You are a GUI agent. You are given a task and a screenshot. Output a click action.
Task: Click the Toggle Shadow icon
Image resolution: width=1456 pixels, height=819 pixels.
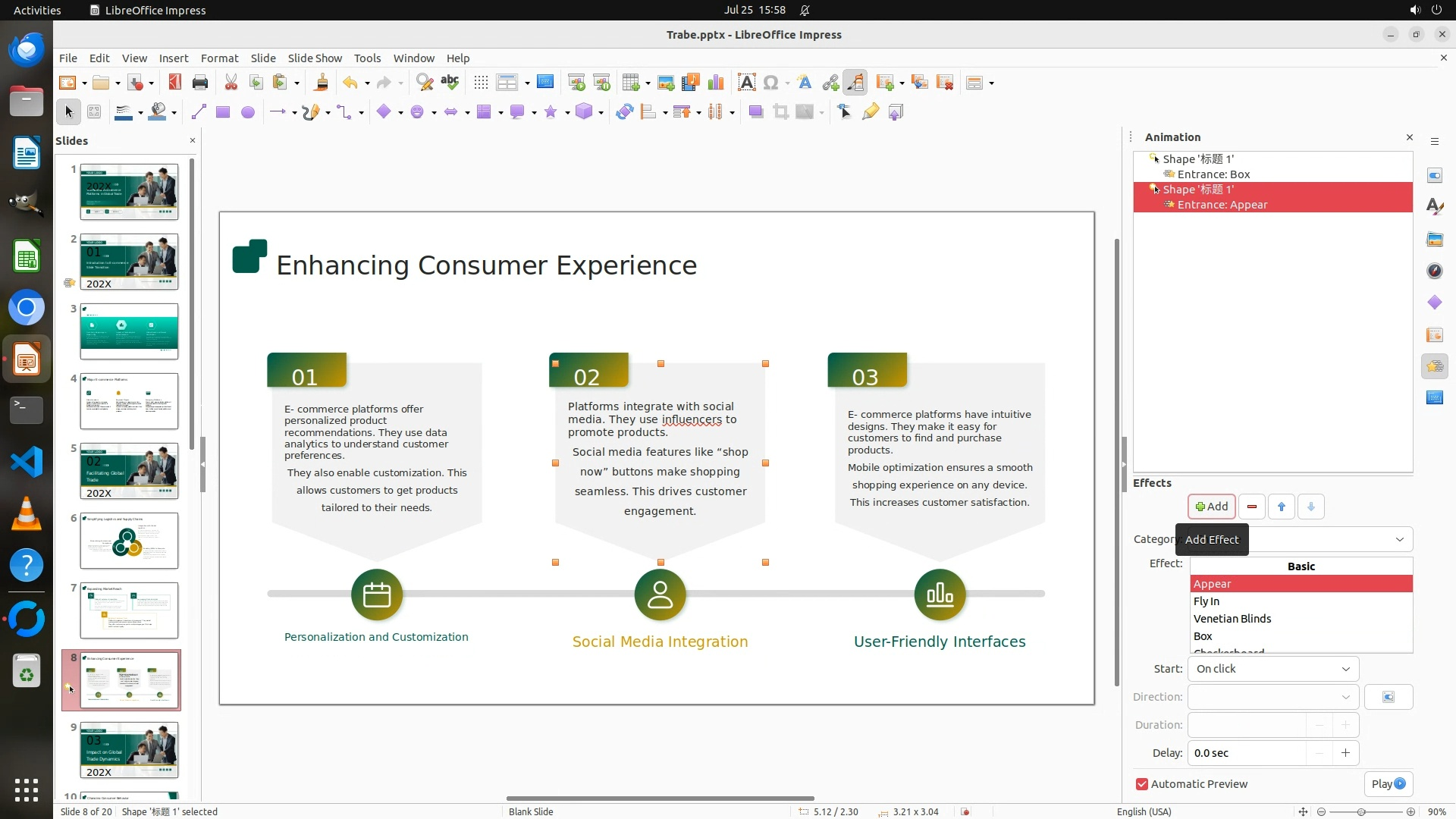[755, 112]
